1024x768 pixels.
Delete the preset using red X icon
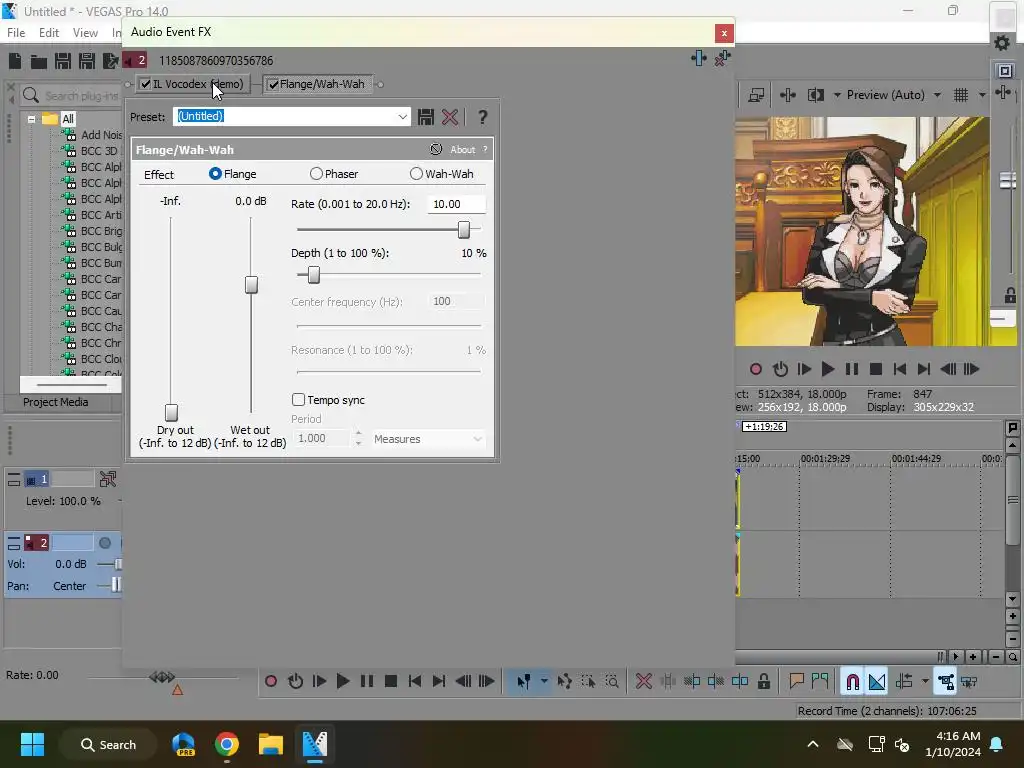[x=450, y=117]
